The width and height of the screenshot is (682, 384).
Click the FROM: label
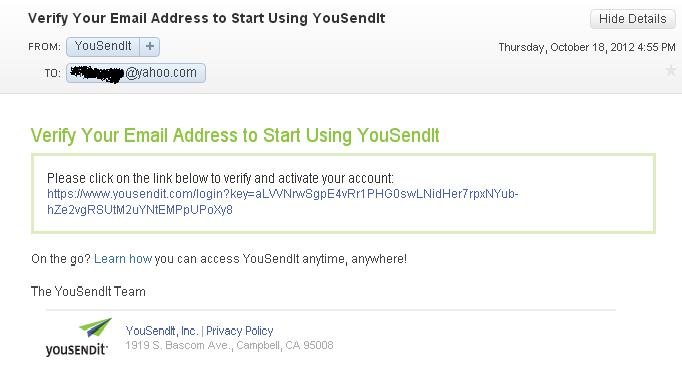point(44,47)
